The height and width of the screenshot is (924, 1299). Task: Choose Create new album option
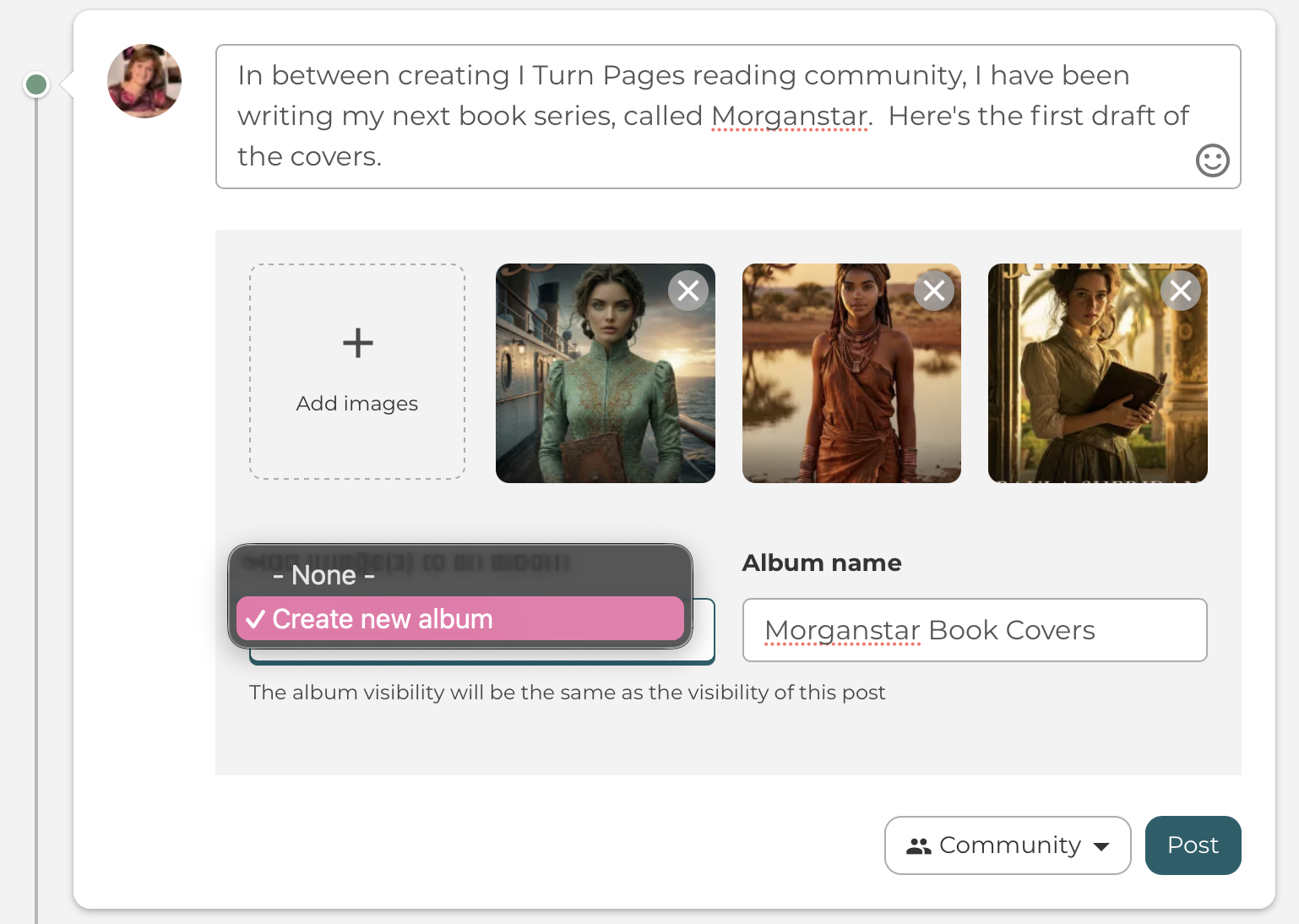[x=460, y=619]
